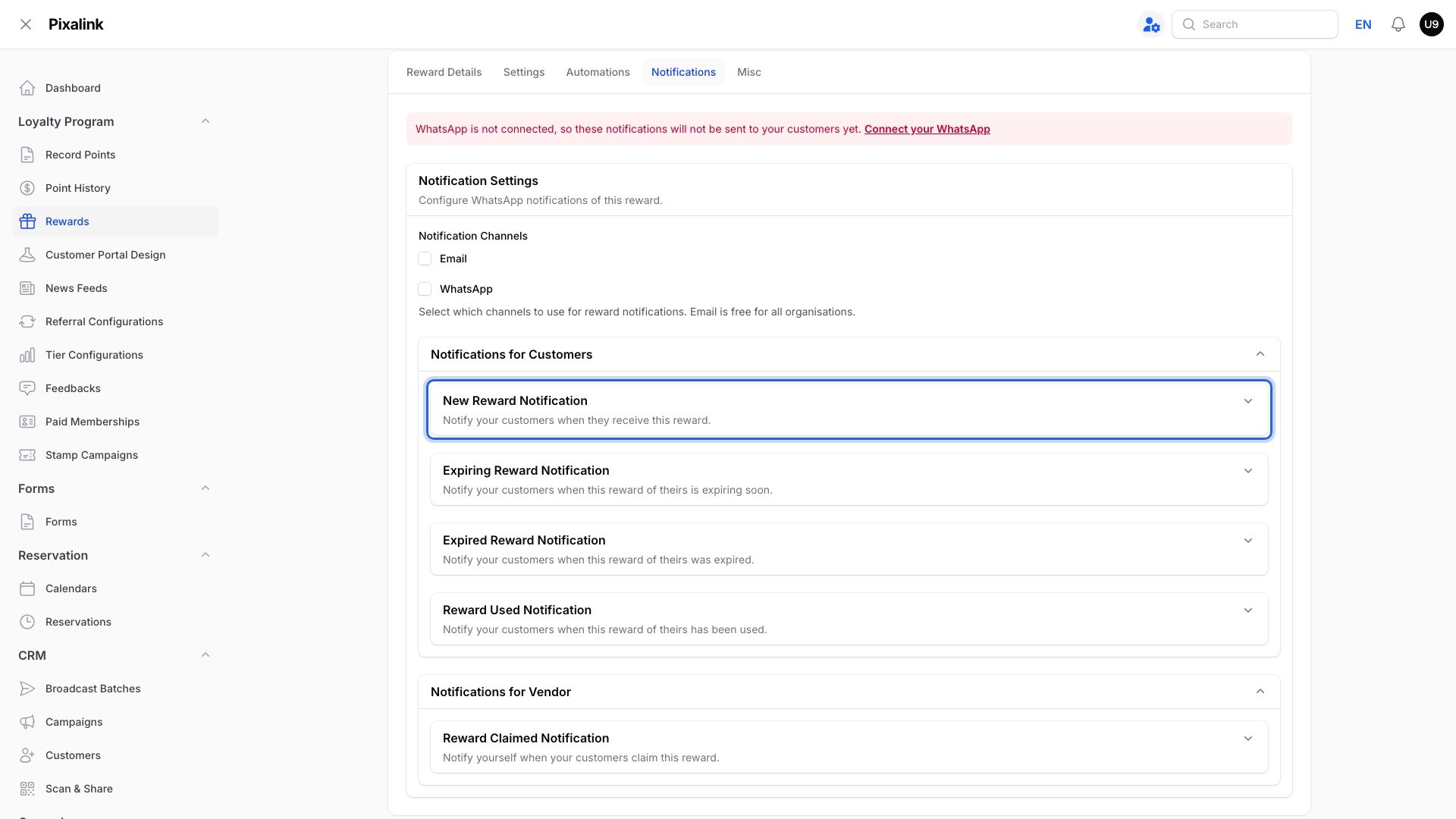1456x819 pixels.
Task: Click the Stamp Campaigns ticket icon
Action: [27, 455]
